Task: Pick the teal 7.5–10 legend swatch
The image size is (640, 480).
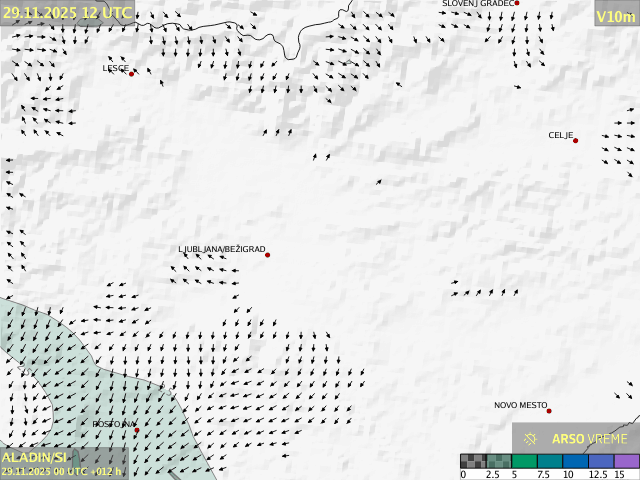Action: pos(550,461)
